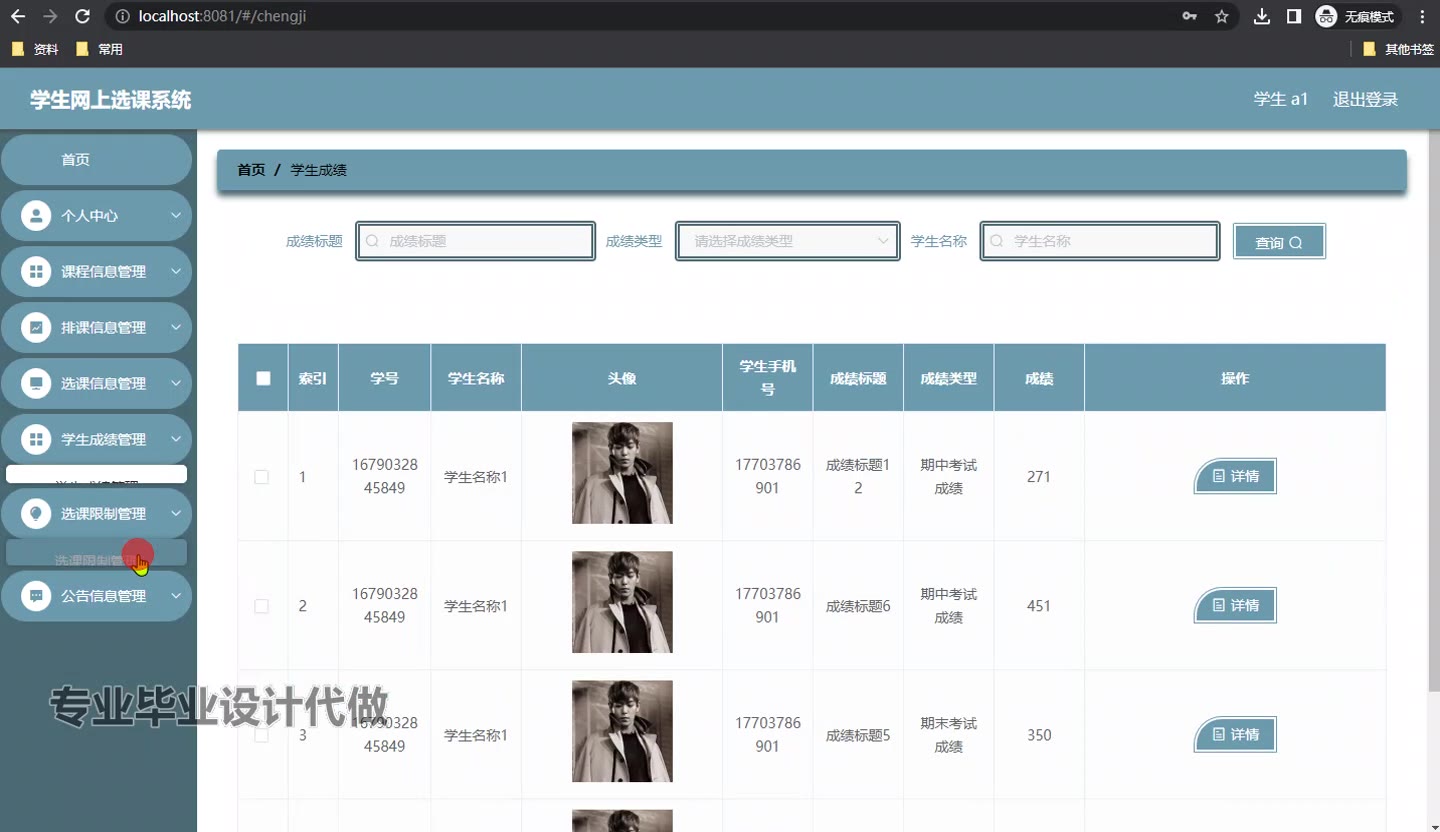Open the browser downloads icon

coord(1262,16)
